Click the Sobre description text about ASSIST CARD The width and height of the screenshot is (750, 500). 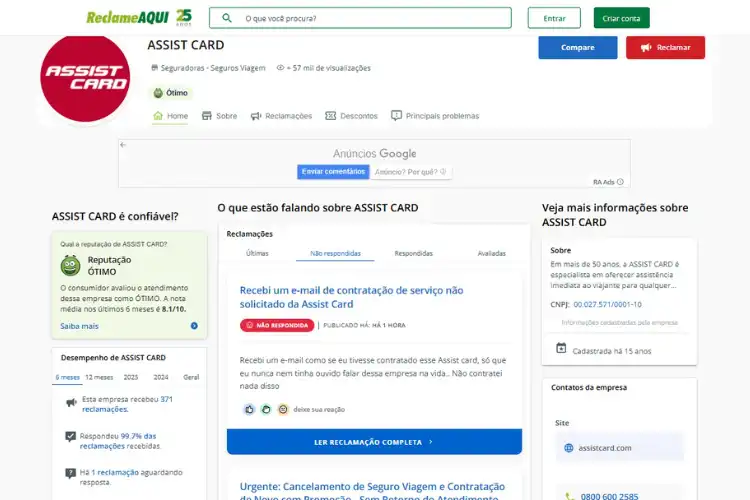point(615,275)
